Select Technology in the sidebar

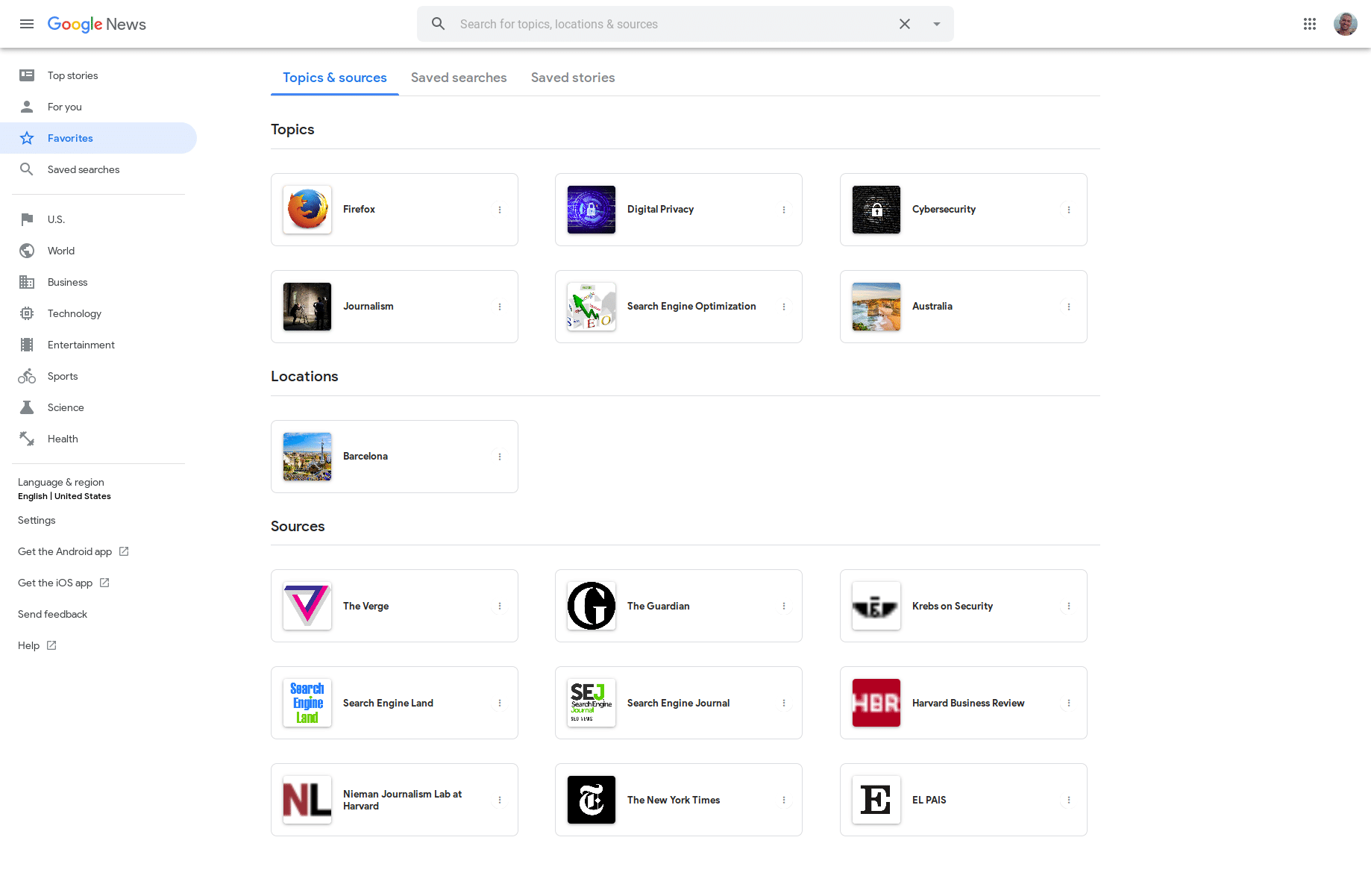click(x=74, y=313)
